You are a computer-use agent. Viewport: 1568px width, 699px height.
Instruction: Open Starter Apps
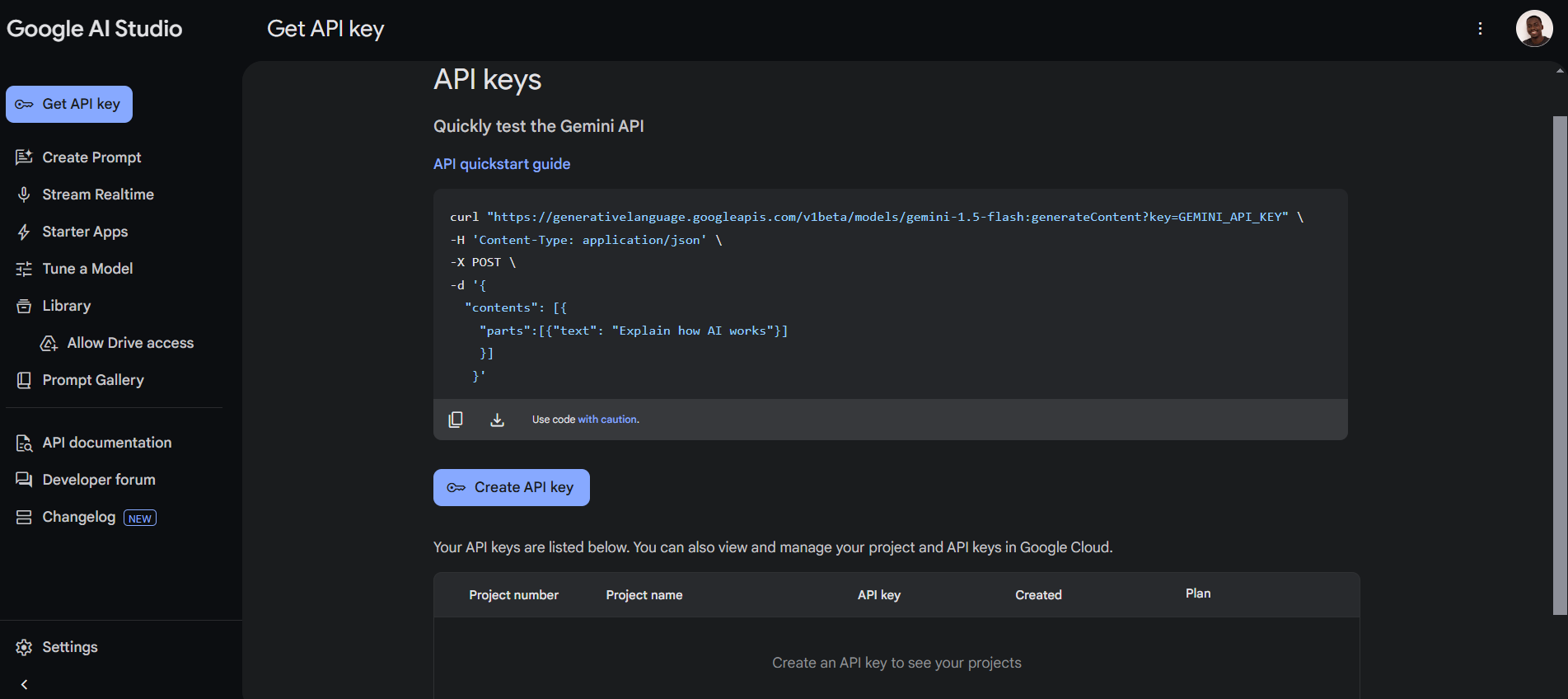(85, 232)
